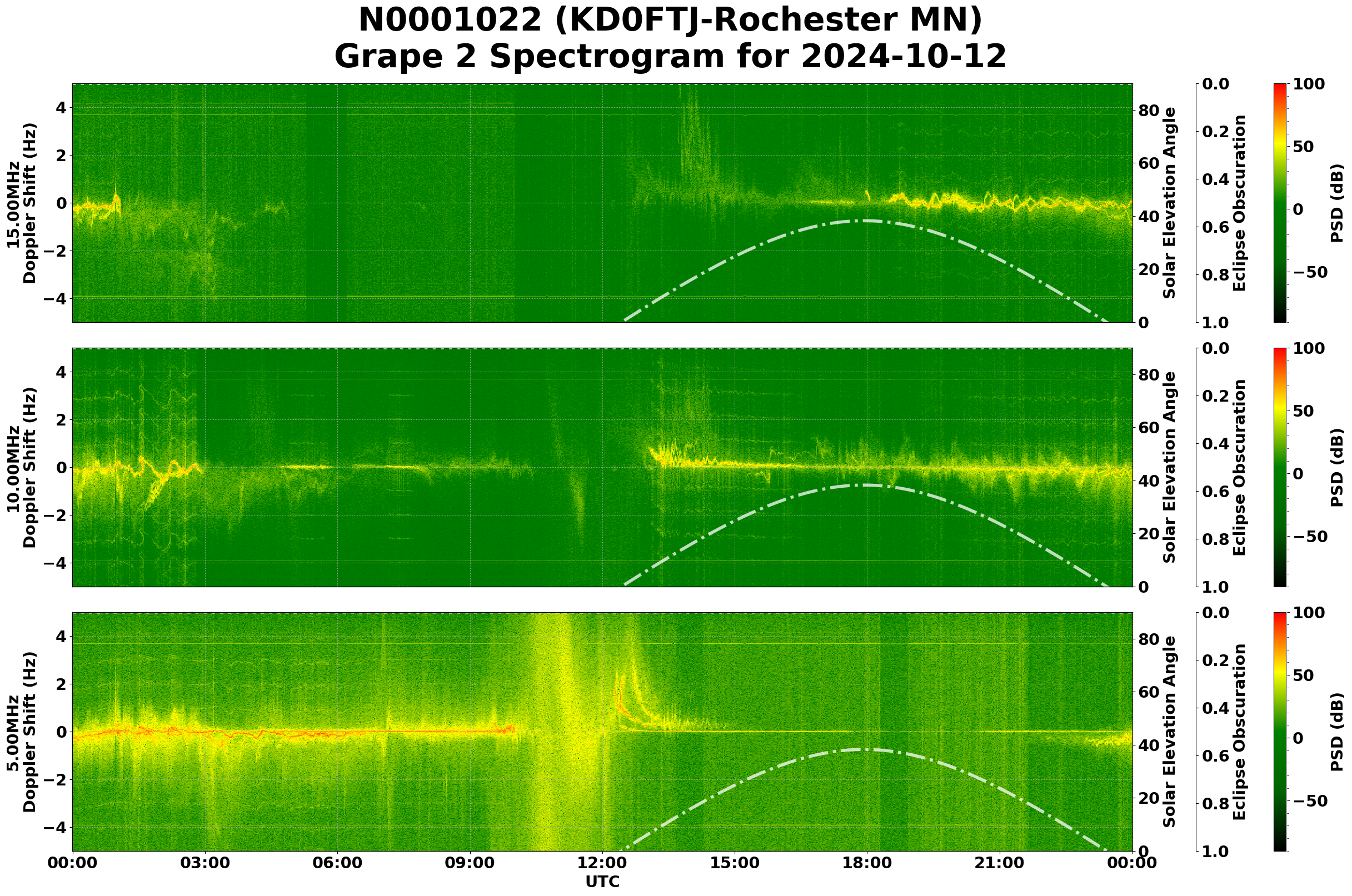Click the solar elevation curve peak in 15 MHz panel
1352x896 pixels.
coord(866,221)
